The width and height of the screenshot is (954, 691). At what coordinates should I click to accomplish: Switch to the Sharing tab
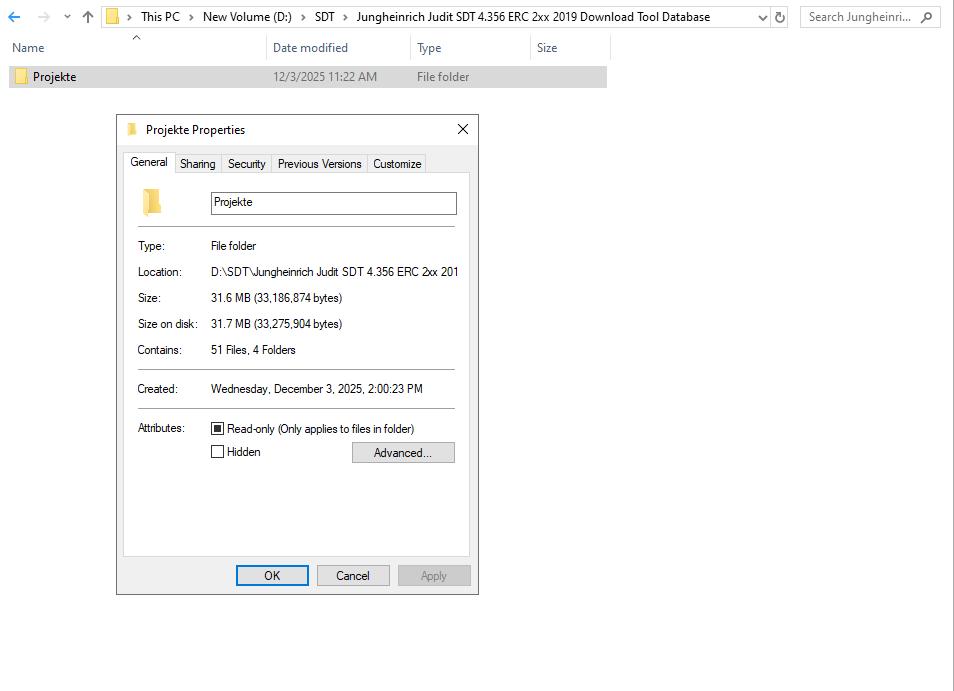coord(197,163)
